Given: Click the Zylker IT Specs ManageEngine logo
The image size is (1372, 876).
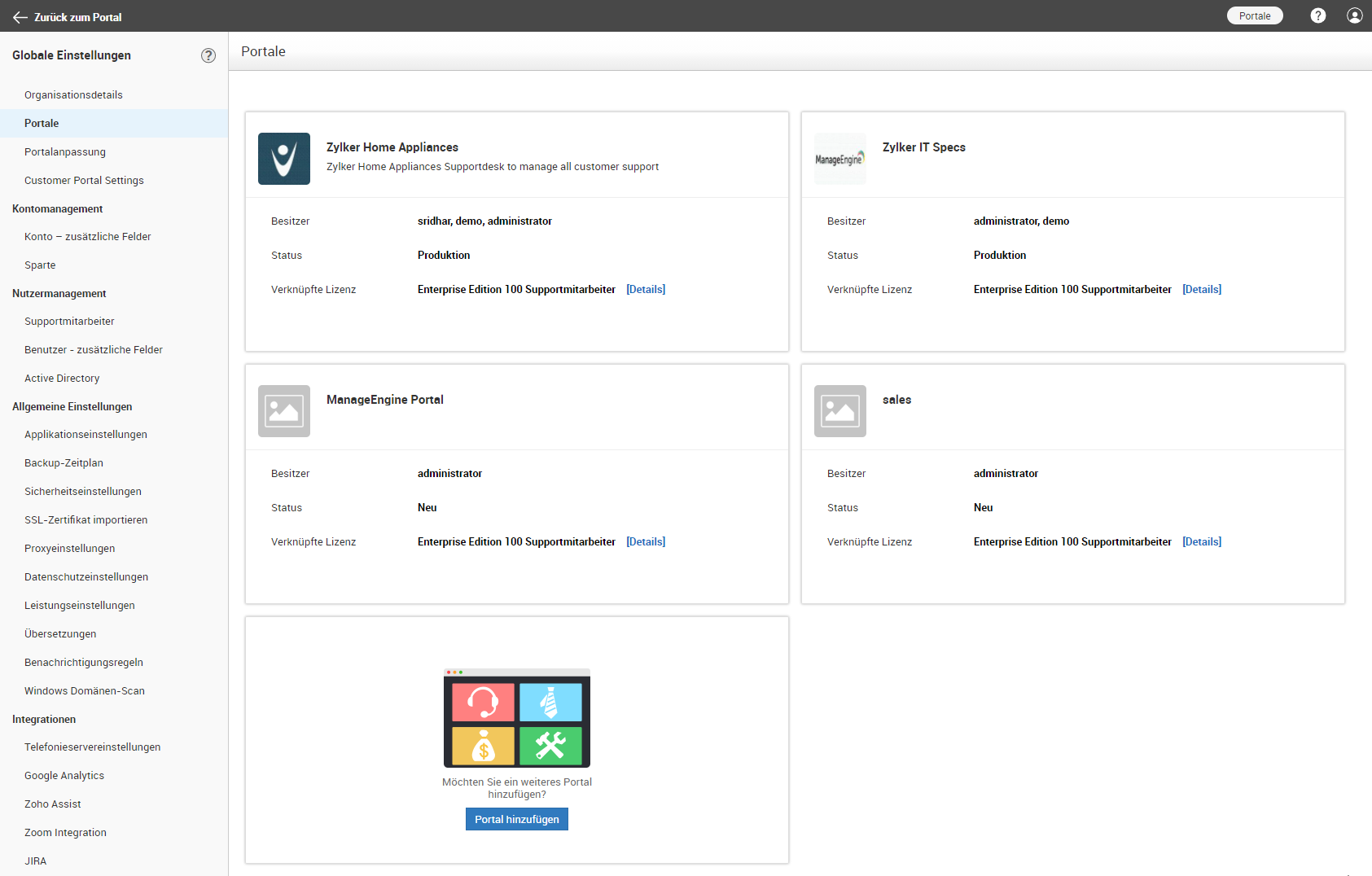Looking at the screenshot, I should pyautogui.click(x=840, y=159).
